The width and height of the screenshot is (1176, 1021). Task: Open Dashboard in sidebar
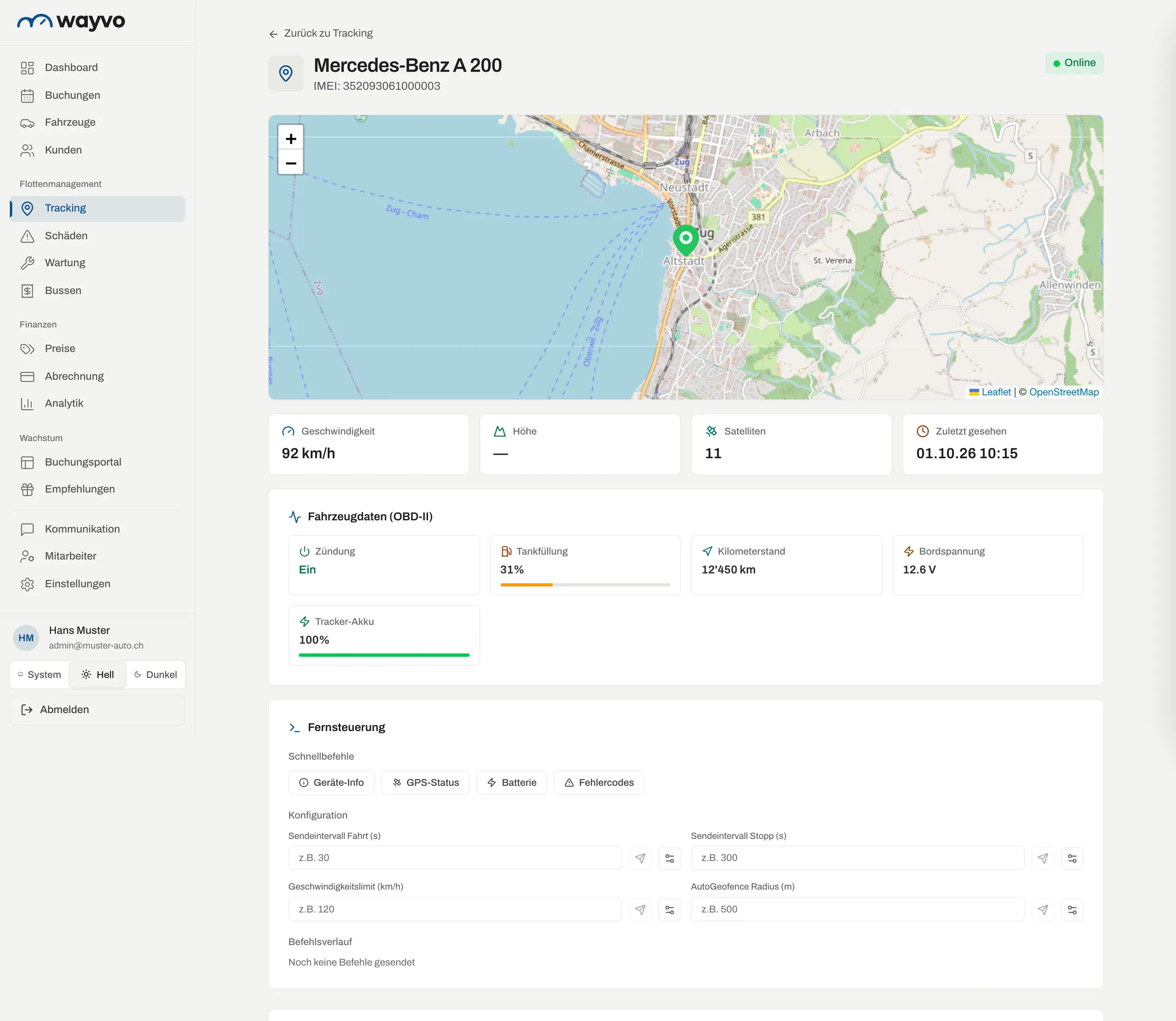[x=98, y=68]
